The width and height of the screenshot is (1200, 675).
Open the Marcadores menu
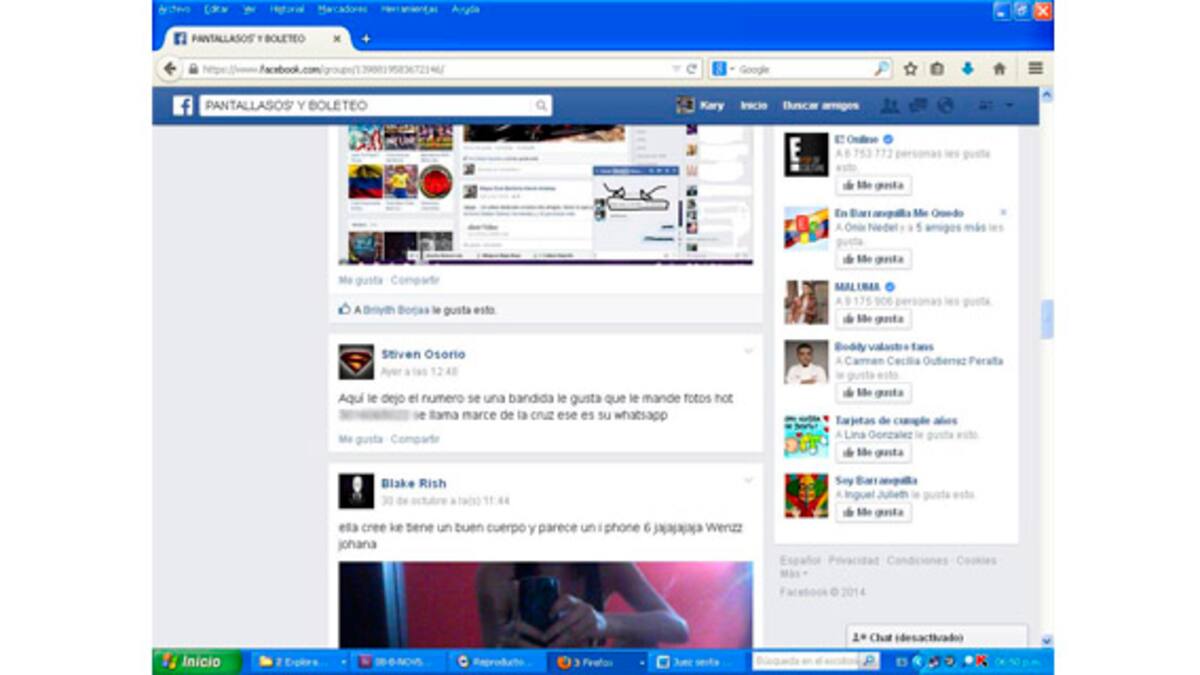coord(342,9)
